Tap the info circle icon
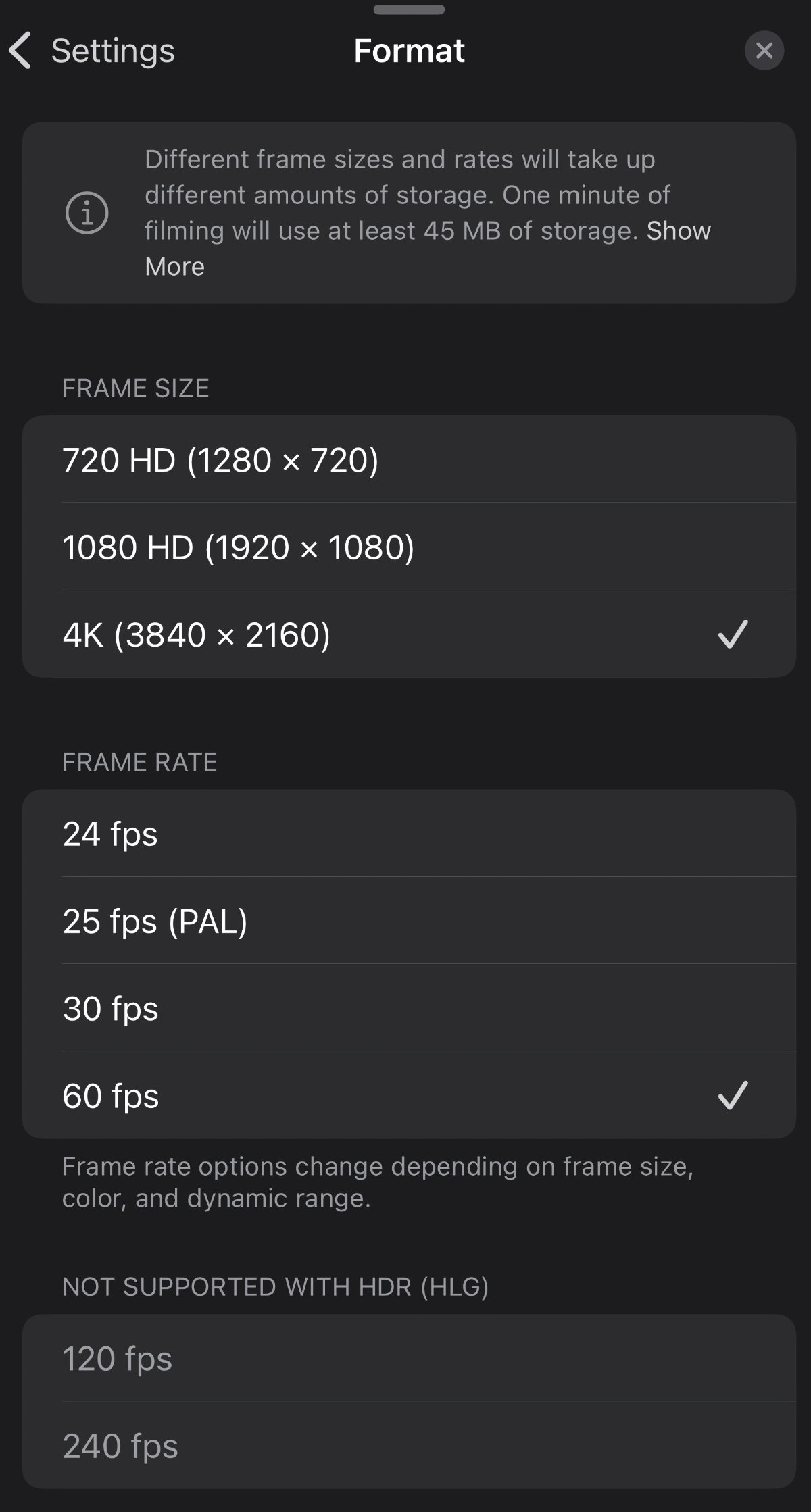Viewport: 811px width, 1512px height. [87, 213]
